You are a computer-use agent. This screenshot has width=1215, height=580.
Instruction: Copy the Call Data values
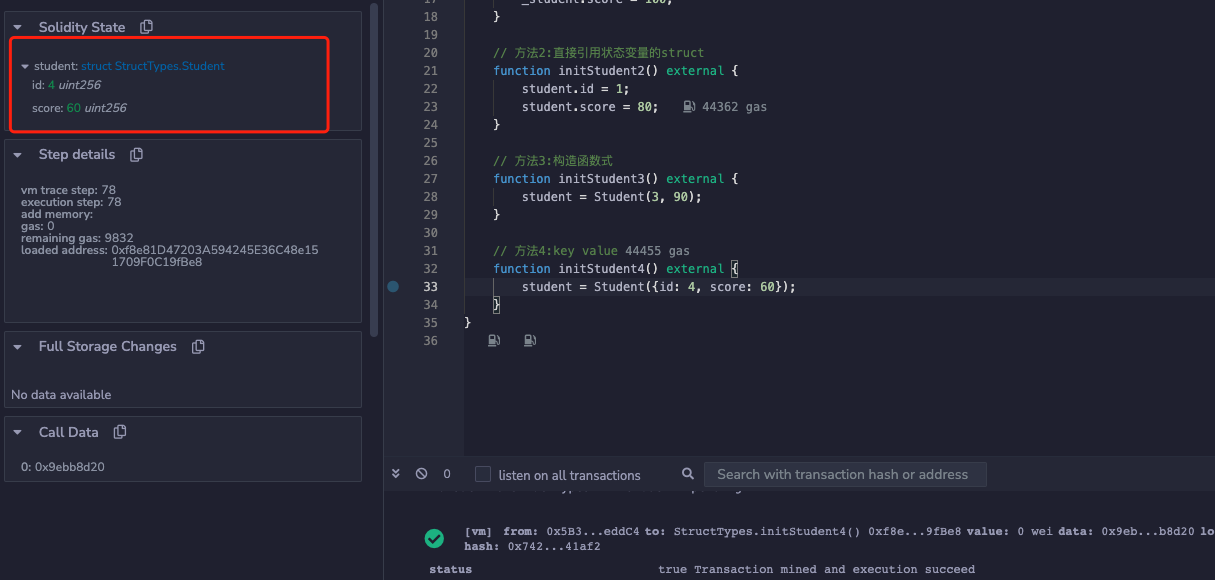[120, 433]
